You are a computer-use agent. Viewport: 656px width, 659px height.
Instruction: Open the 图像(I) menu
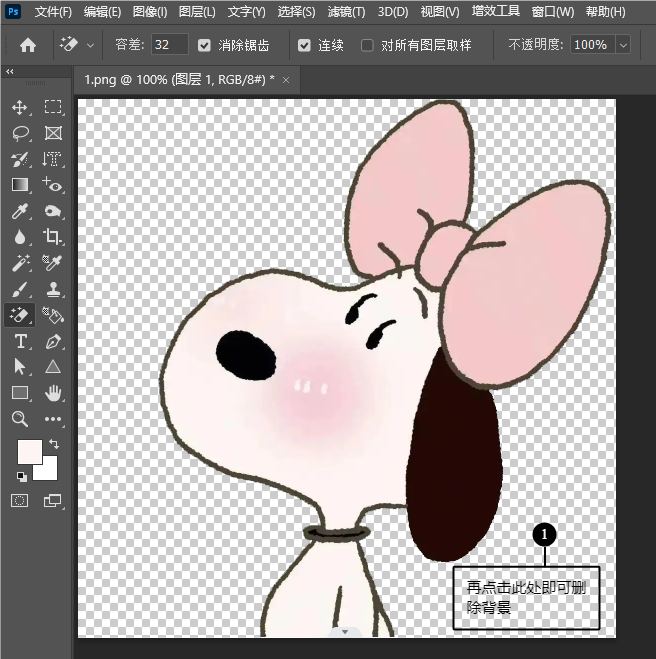pos(150,12)
